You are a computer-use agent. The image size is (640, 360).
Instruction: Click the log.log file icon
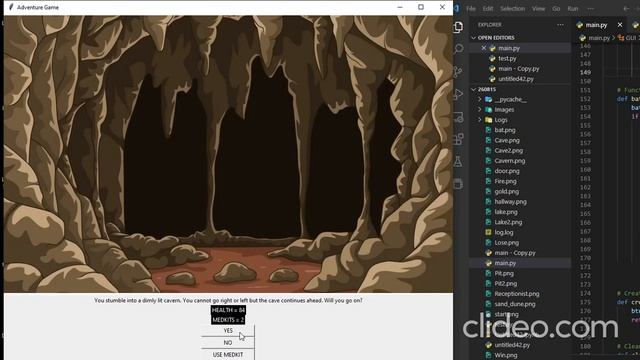[489, 232]
